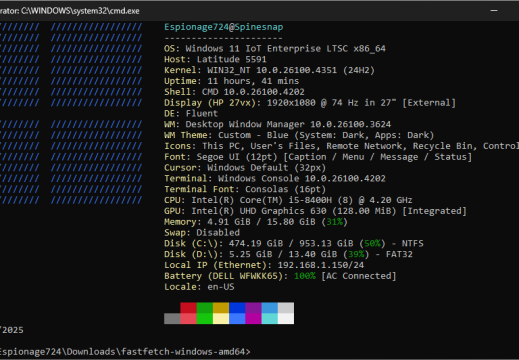Click the "Kernel: WIN32_NT 10.0.26100.4351" line

[x=269, y=70]
